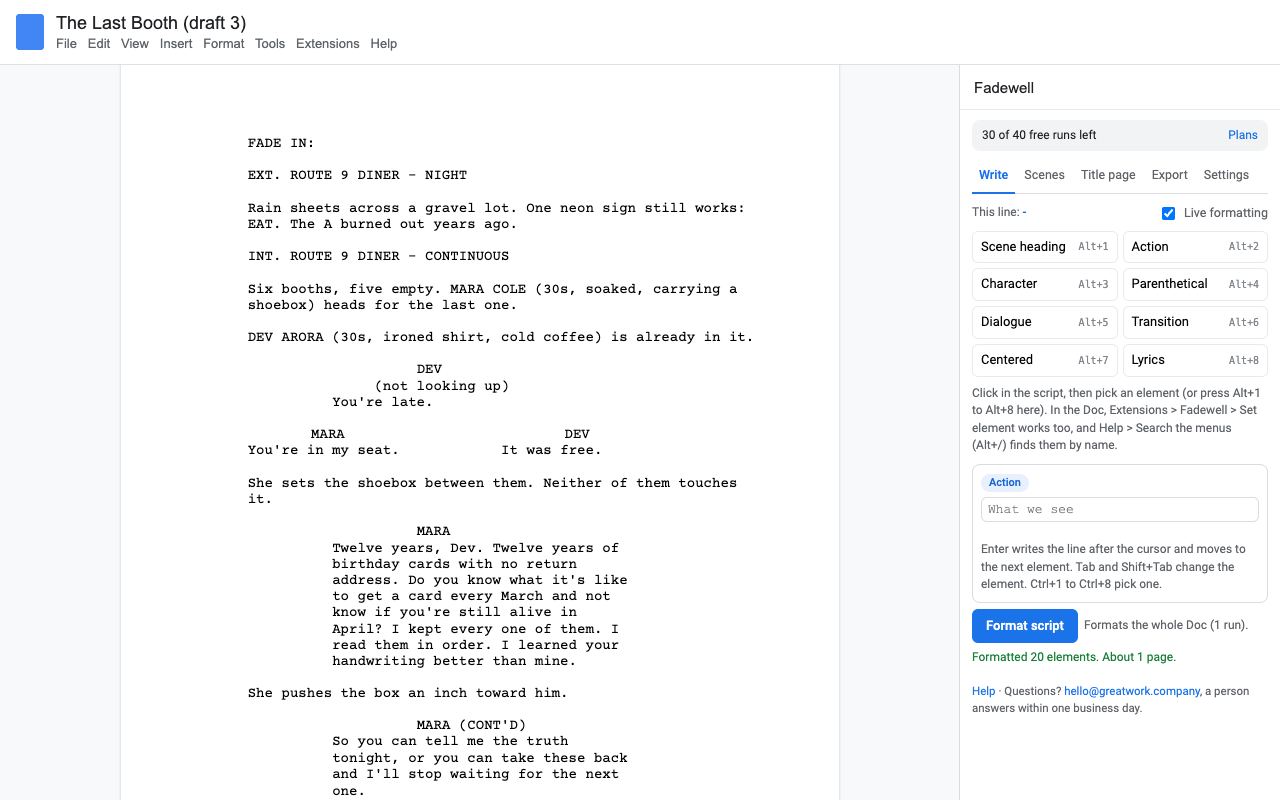Apply the Dialogue element
The width and height of the screenshot is (1280, 800).
point(1045,322)
